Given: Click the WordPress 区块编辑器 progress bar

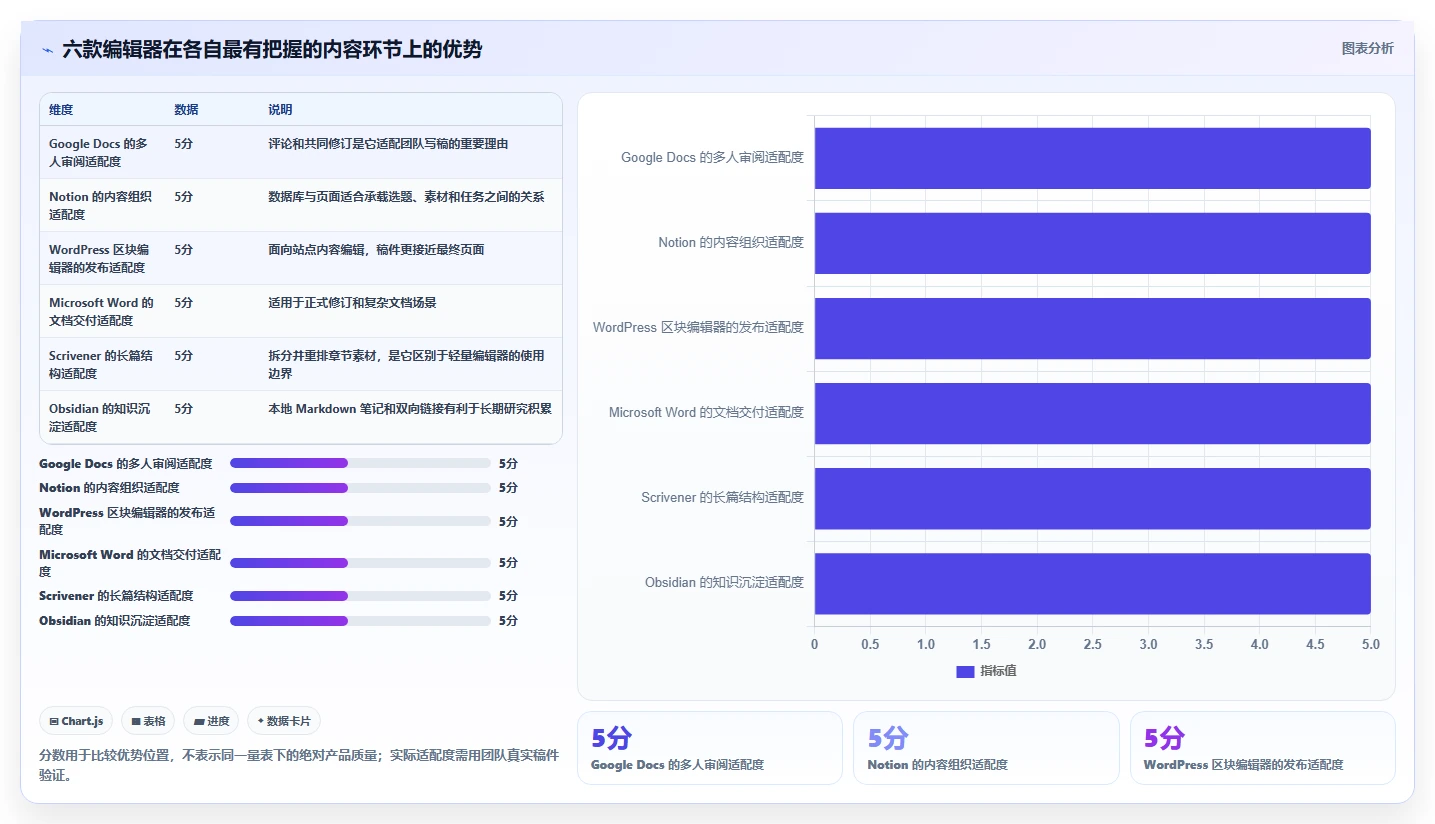Looking at the screenshot, I should 360,521.
